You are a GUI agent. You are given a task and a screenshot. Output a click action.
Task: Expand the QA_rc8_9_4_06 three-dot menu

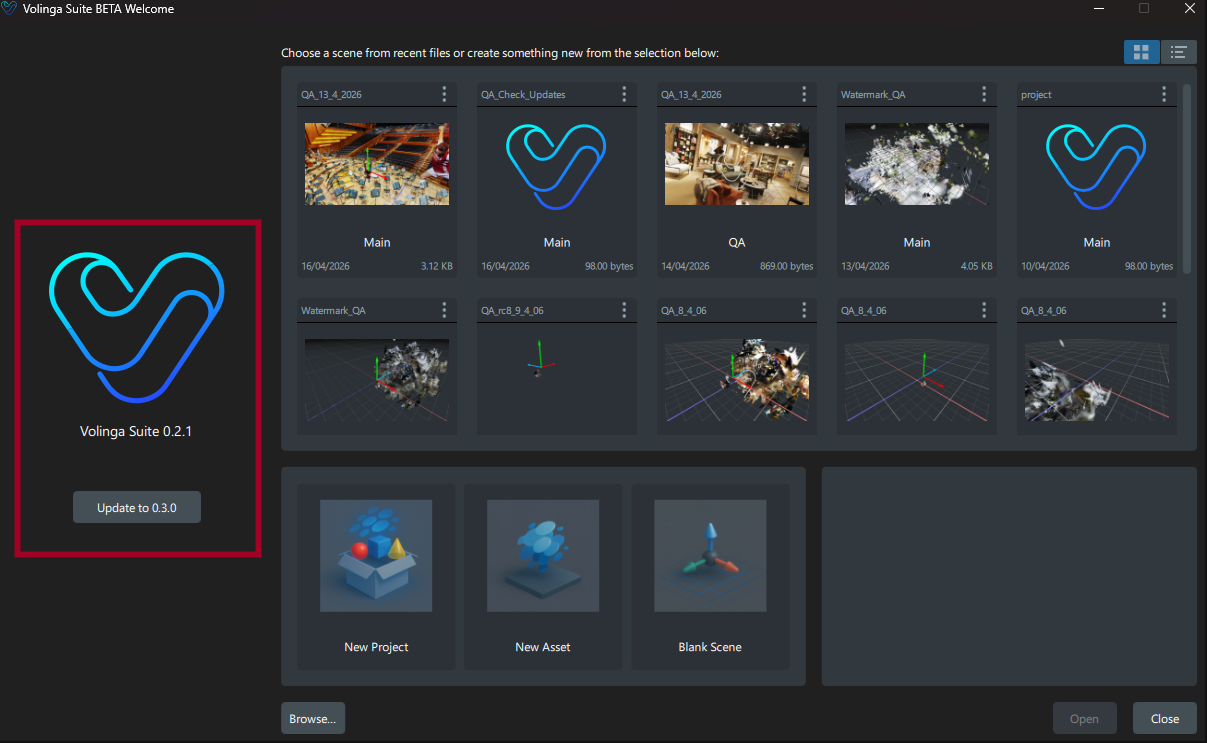[625, 310]
